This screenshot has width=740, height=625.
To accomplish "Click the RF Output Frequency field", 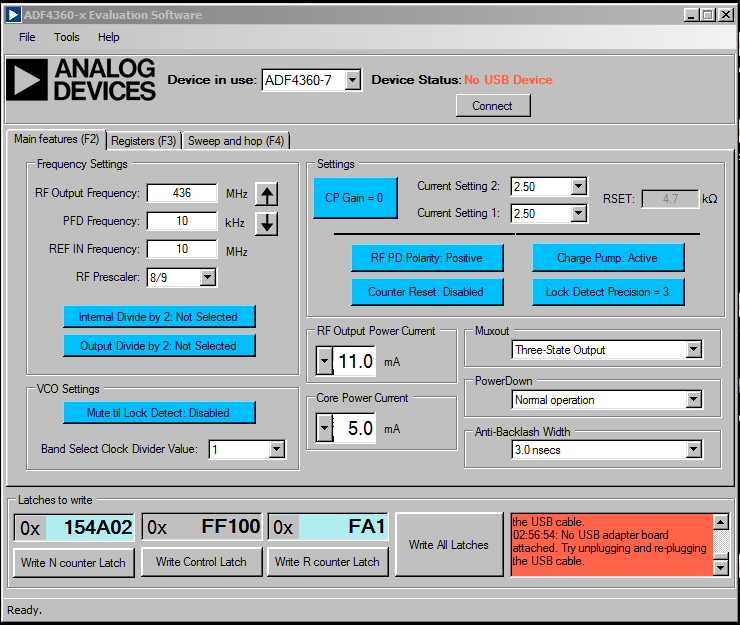I will (182, 193).
